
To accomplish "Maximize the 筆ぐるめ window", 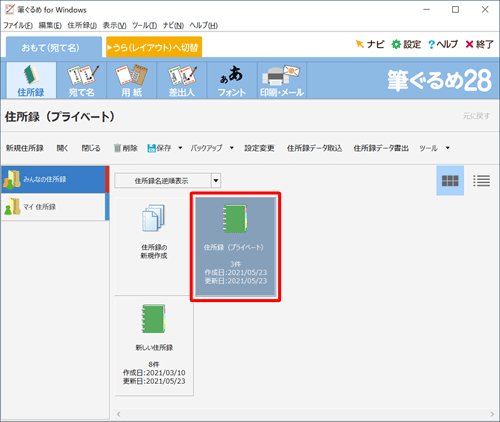I will click(455, 10).
